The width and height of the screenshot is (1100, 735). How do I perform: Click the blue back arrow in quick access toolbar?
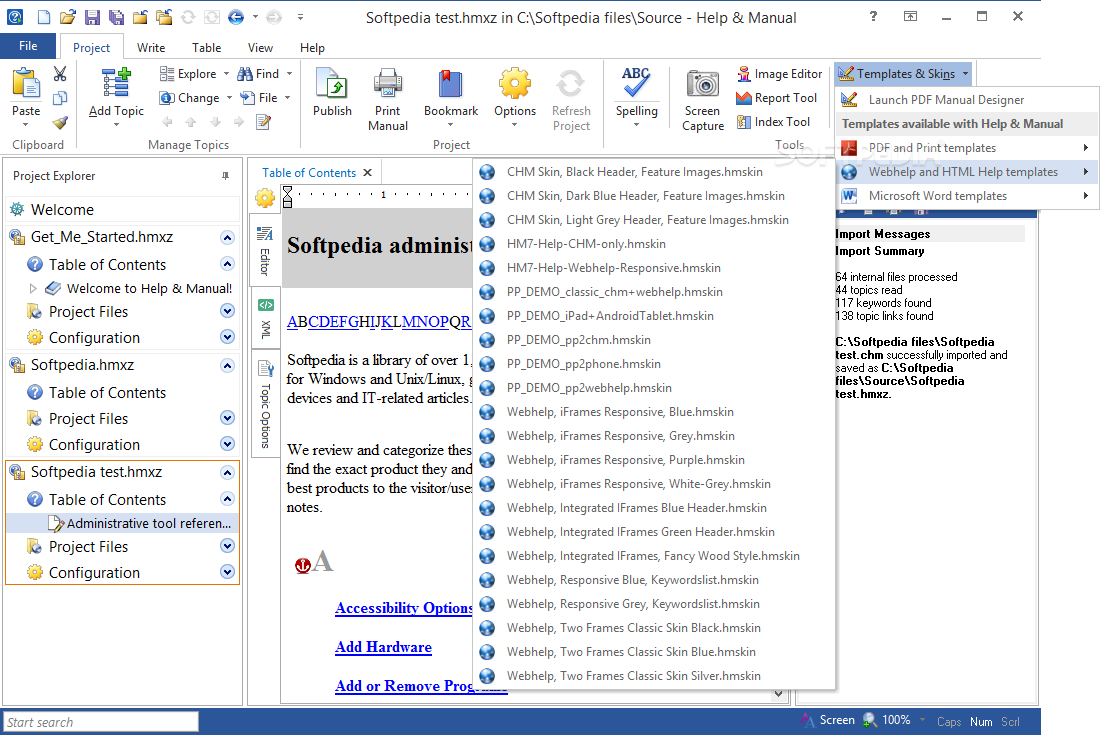[x=236, y=17]
